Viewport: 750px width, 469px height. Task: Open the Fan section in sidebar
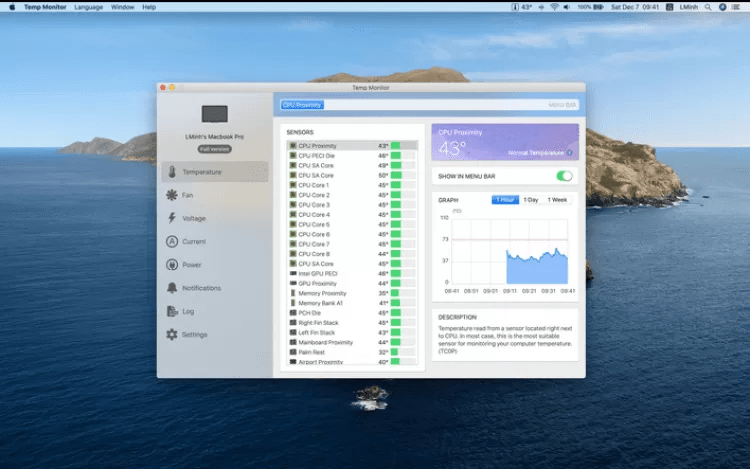click(172, 195)
